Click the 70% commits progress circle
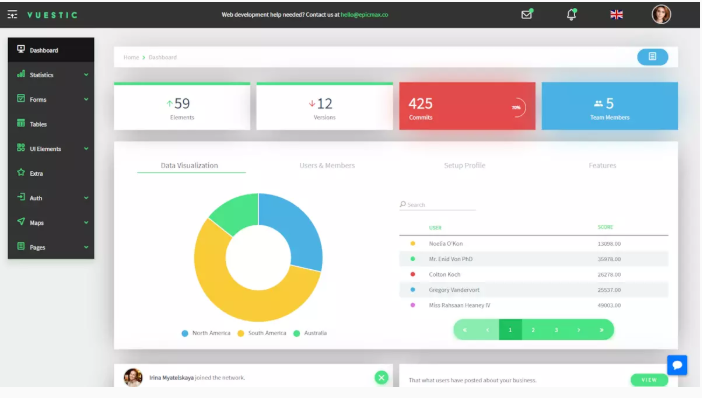The width and height of the screenshot is (702, 398). click(x=517, y=107)
